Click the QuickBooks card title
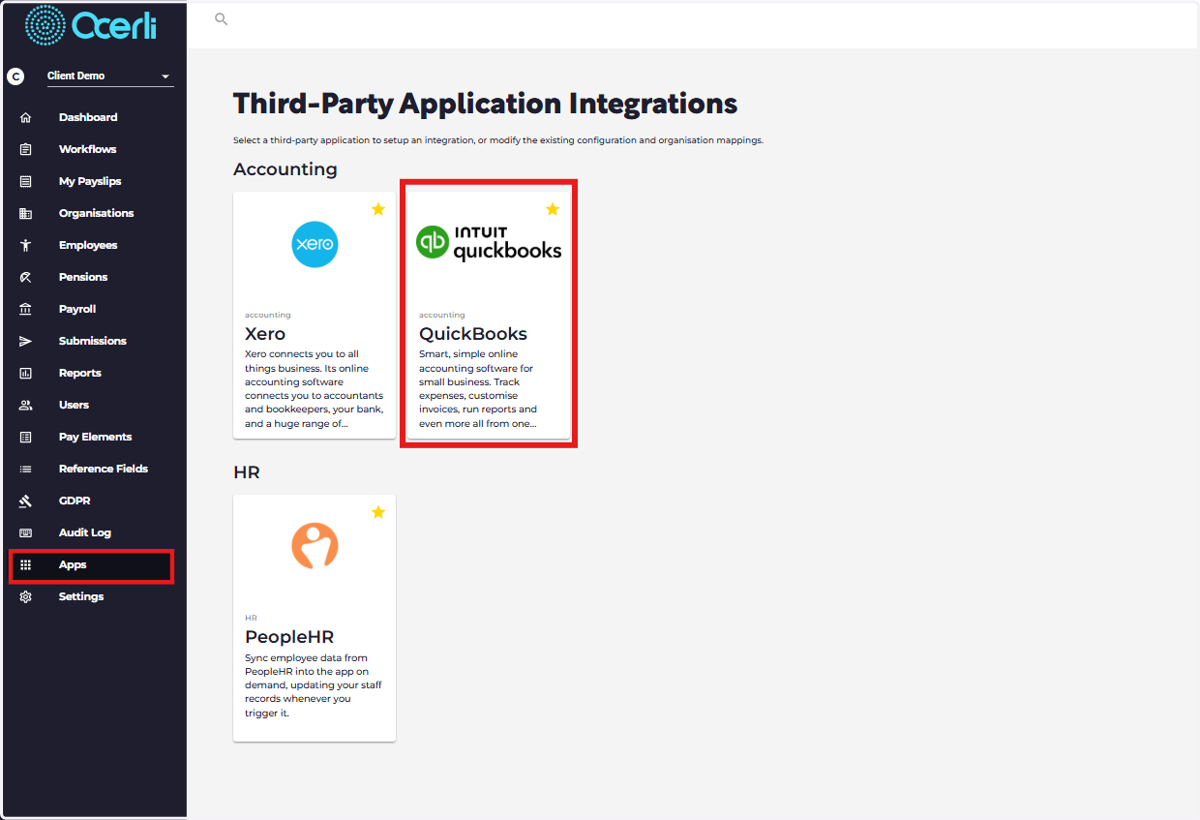The image size is (1200, 820). 473,334
